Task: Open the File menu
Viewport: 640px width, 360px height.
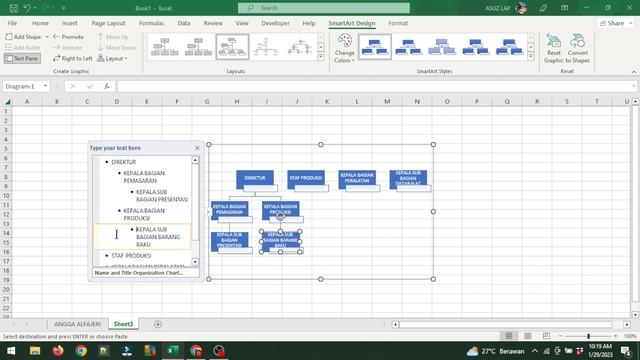Action: [12, 23]
